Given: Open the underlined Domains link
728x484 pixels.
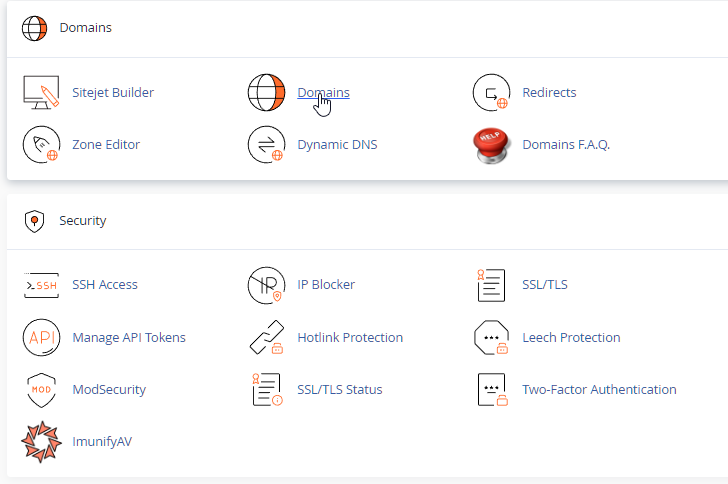Looking at the screenshot, I should click(324, 92).
